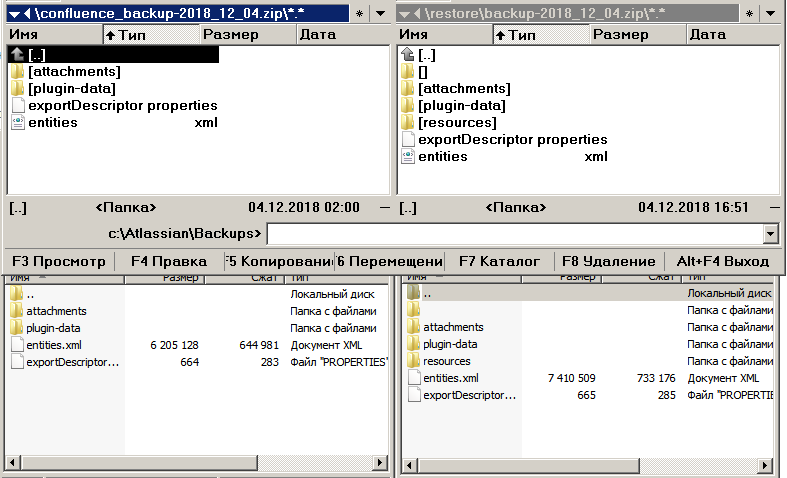Click size value 6 205 128 in lower-left window
Viewport: 787px width, 478px height.
tap(174, 345)
